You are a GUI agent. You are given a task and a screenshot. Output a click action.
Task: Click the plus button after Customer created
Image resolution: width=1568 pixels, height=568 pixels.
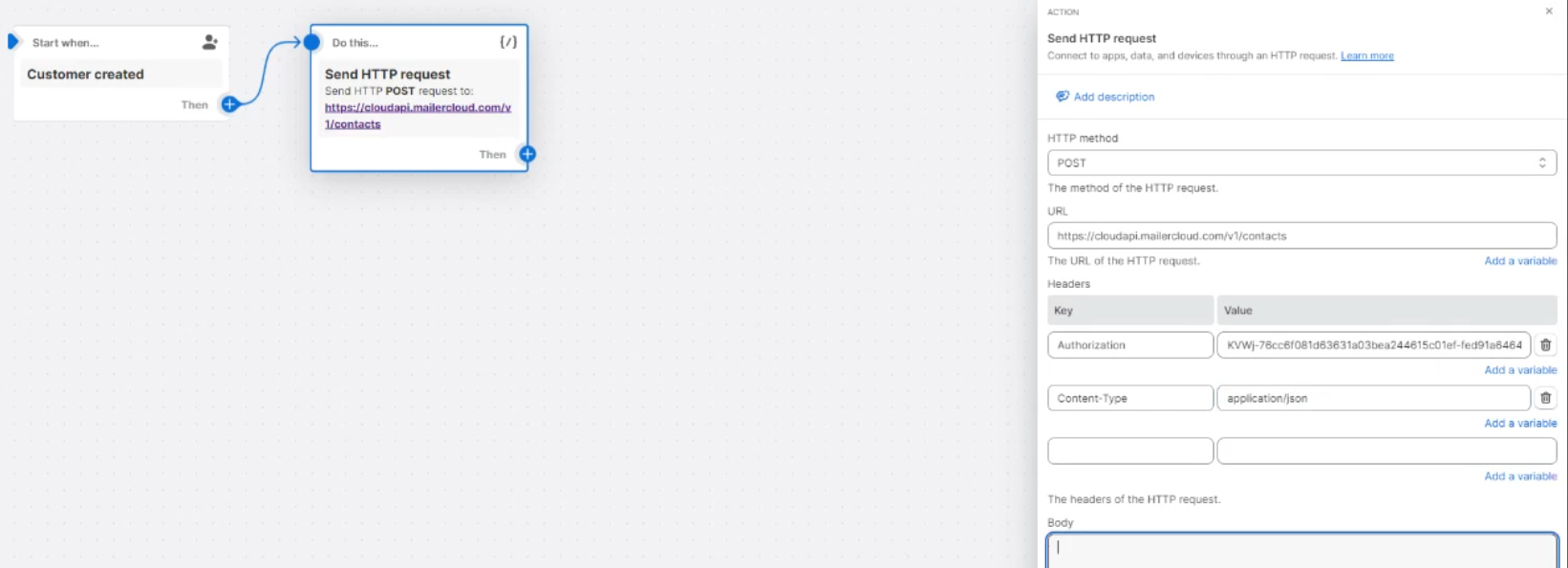click(229, 104)
